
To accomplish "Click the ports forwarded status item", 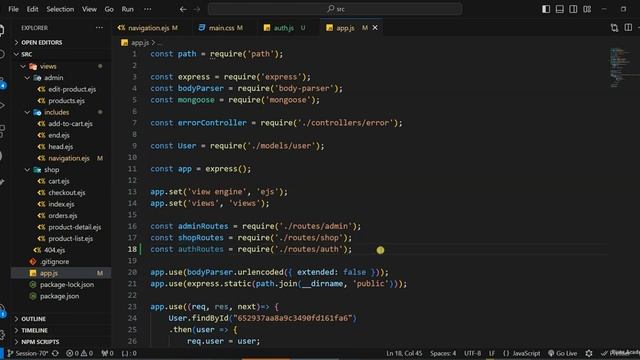I will tap(107, 353).
